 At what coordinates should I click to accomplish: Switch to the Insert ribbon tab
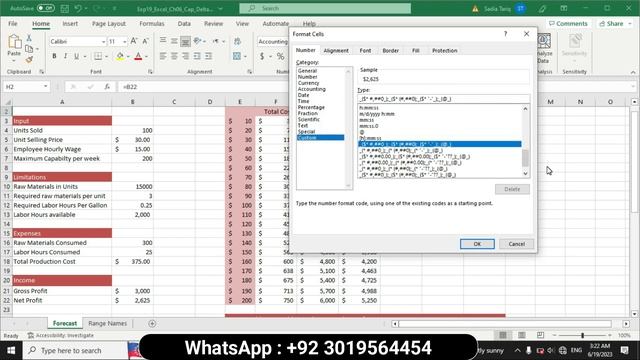[70, 24]
